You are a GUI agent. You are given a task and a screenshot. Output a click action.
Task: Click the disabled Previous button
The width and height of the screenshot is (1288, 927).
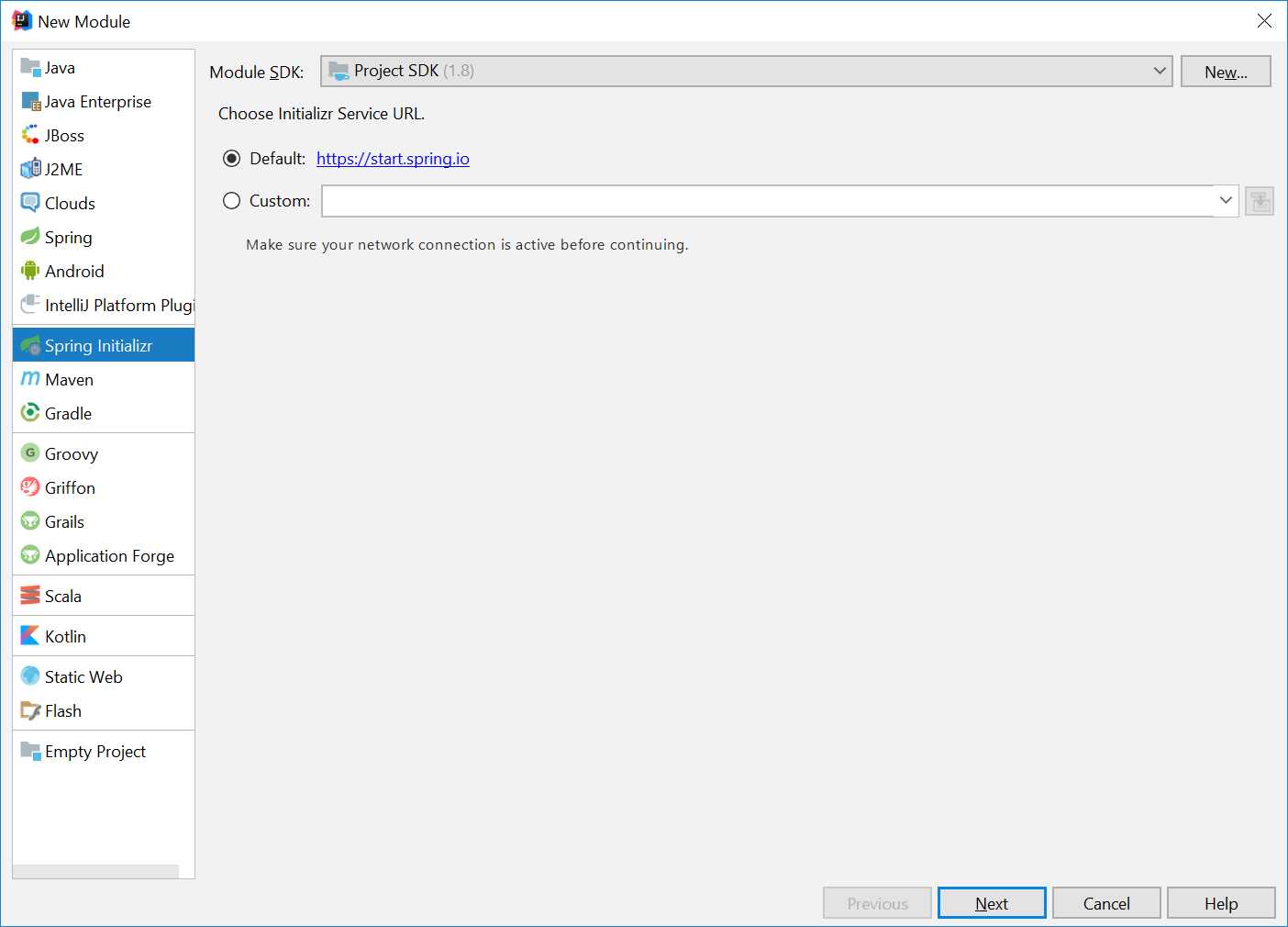point(877,903)
